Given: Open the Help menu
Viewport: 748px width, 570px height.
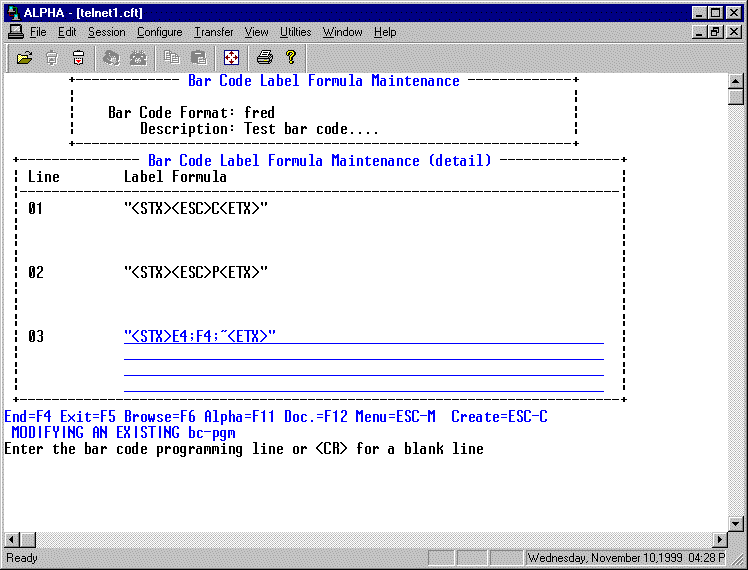Looking at the screenshot, I should [385, 32].
